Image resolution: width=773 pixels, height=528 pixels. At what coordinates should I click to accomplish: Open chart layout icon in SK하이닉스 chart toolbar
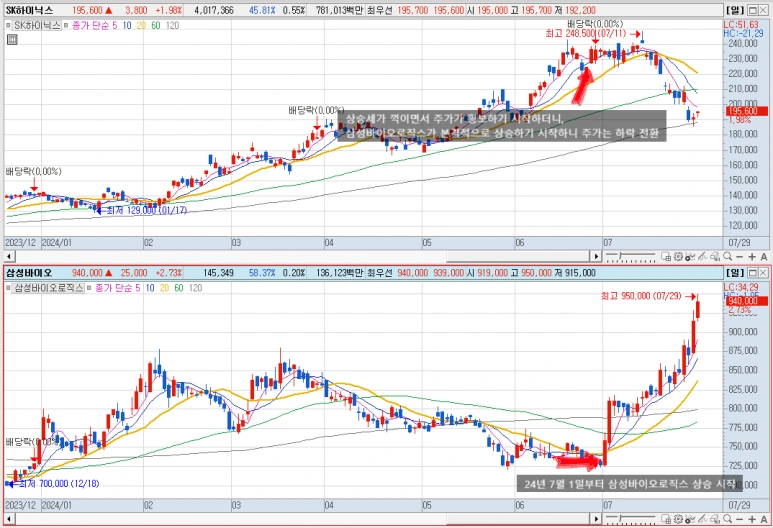tap(666, 256)
